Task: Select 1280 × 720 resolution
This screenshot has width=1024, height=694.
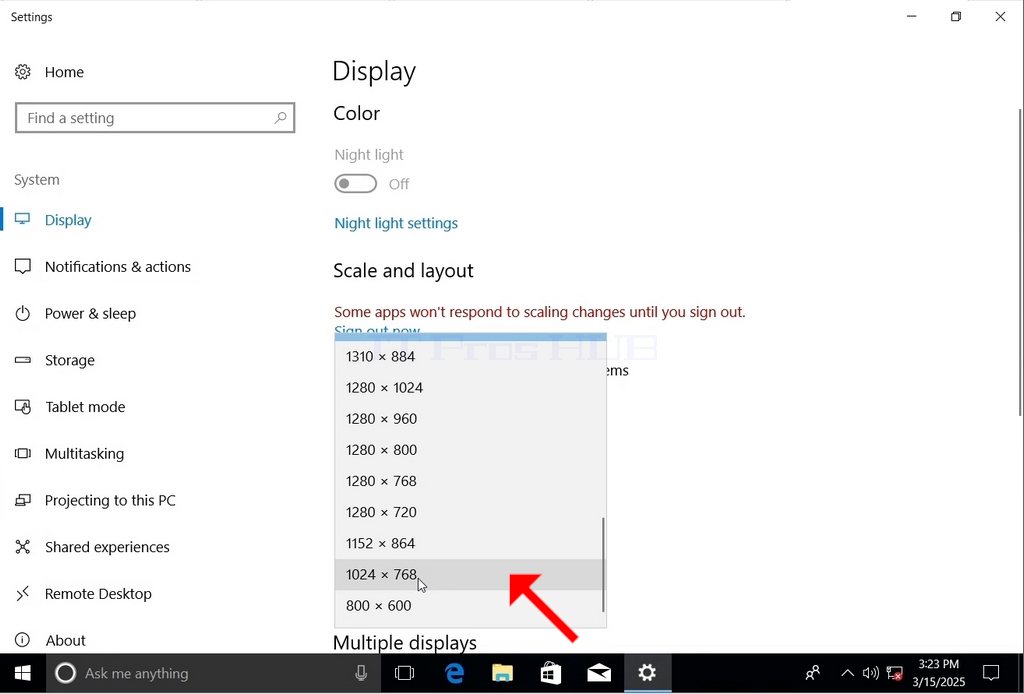Action: click(x=470, y=513)
